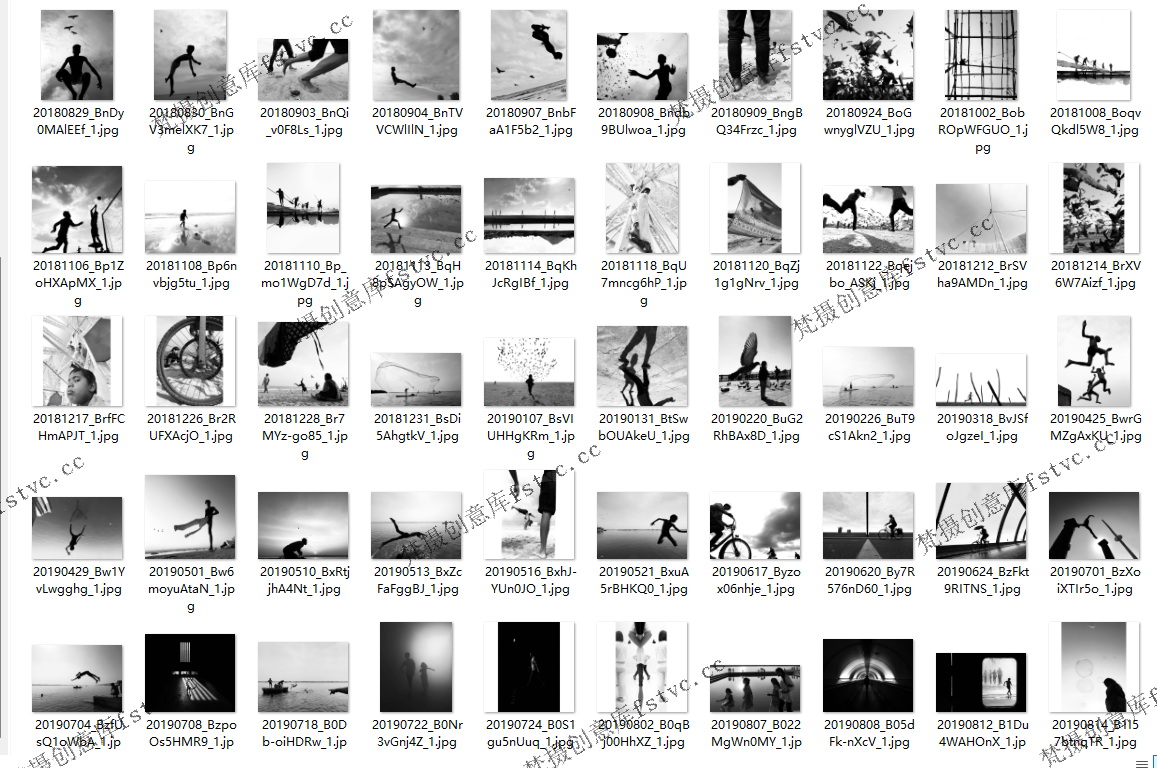
Task: Click file name starting 20180904_BnTV
Action: 418,121
